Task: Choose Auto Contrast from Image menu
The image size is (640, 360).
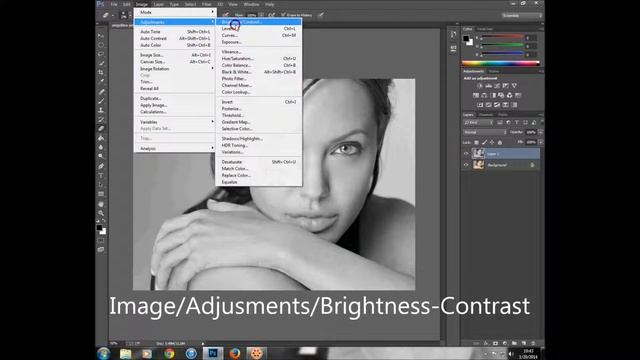Action: 175,38
